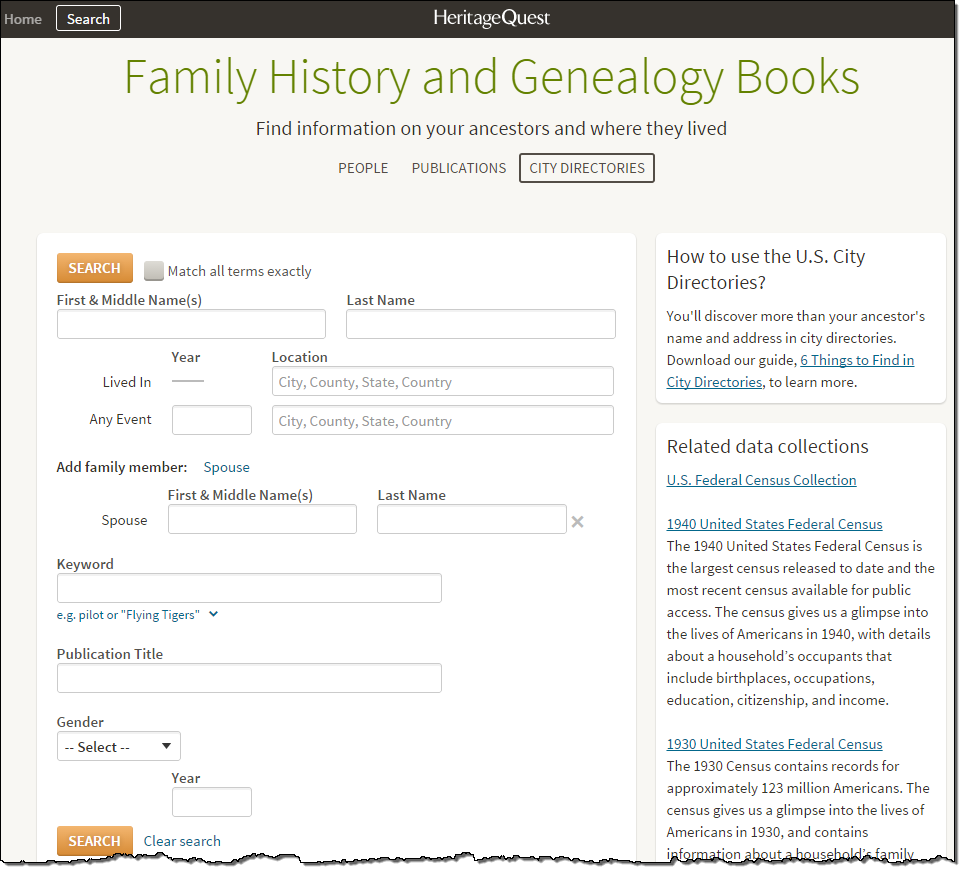The height and width of the screenshot is (870, 963).
Task: Enable "Match all terms exactly"
Action: [x=155, y=268]
